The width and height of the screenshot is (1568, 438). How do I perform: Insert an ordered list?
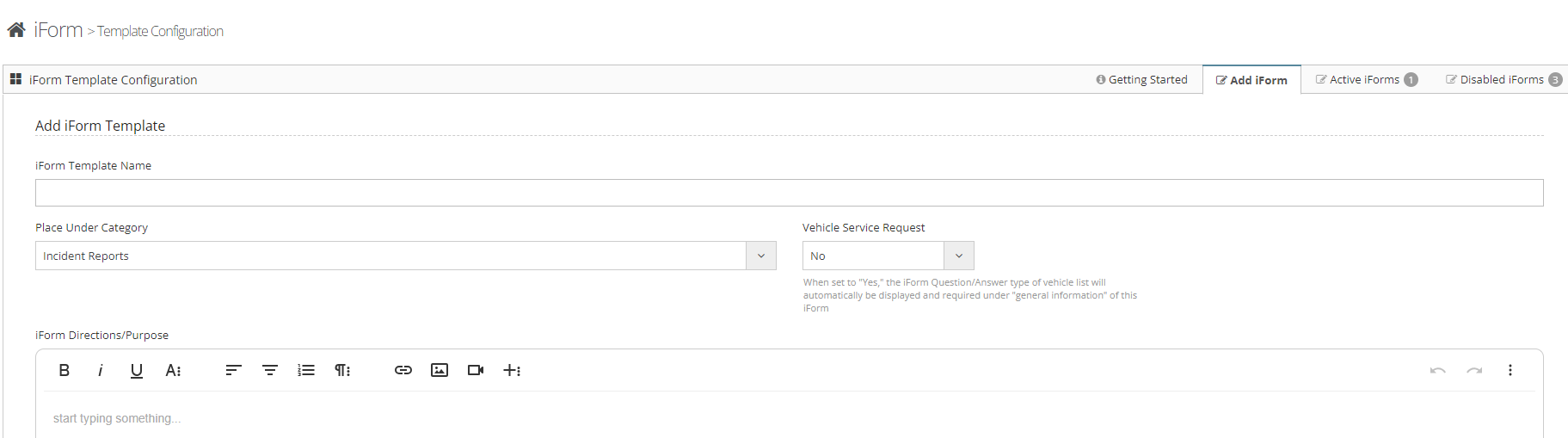306,370
